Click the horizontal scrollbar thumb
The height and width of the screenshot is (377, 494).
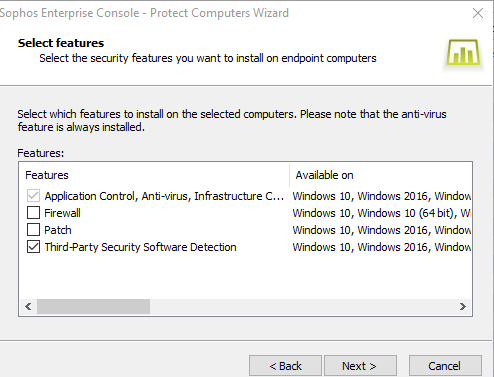[93, 306]
